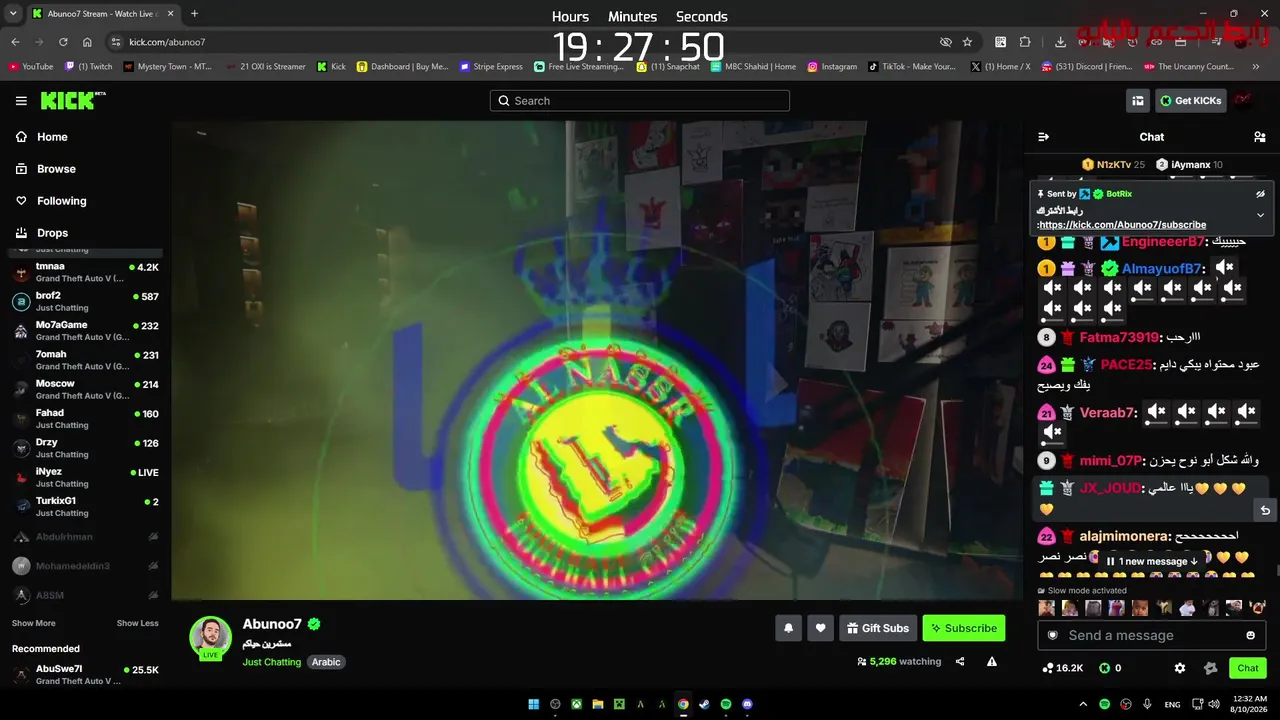
Task: Open tmnaa's stream in sidebar
Action: pos(86,272)
